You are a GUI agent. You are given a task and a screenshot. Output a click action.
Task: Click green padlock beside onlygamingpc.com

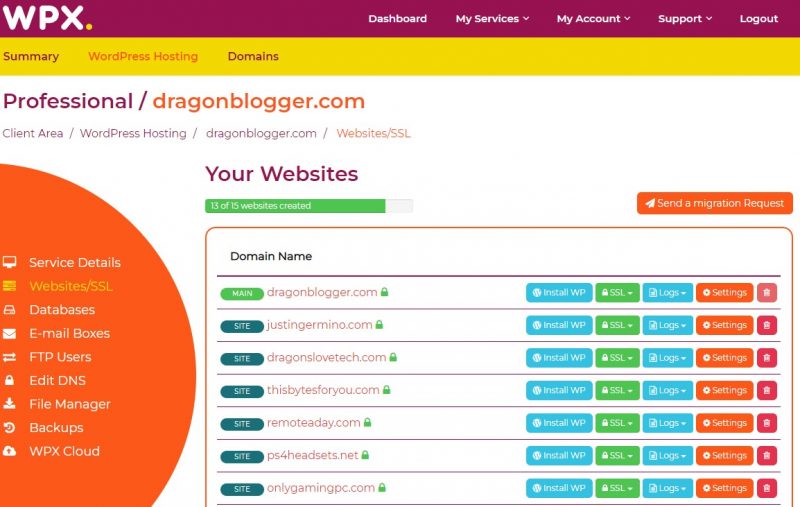click(382, 488)
